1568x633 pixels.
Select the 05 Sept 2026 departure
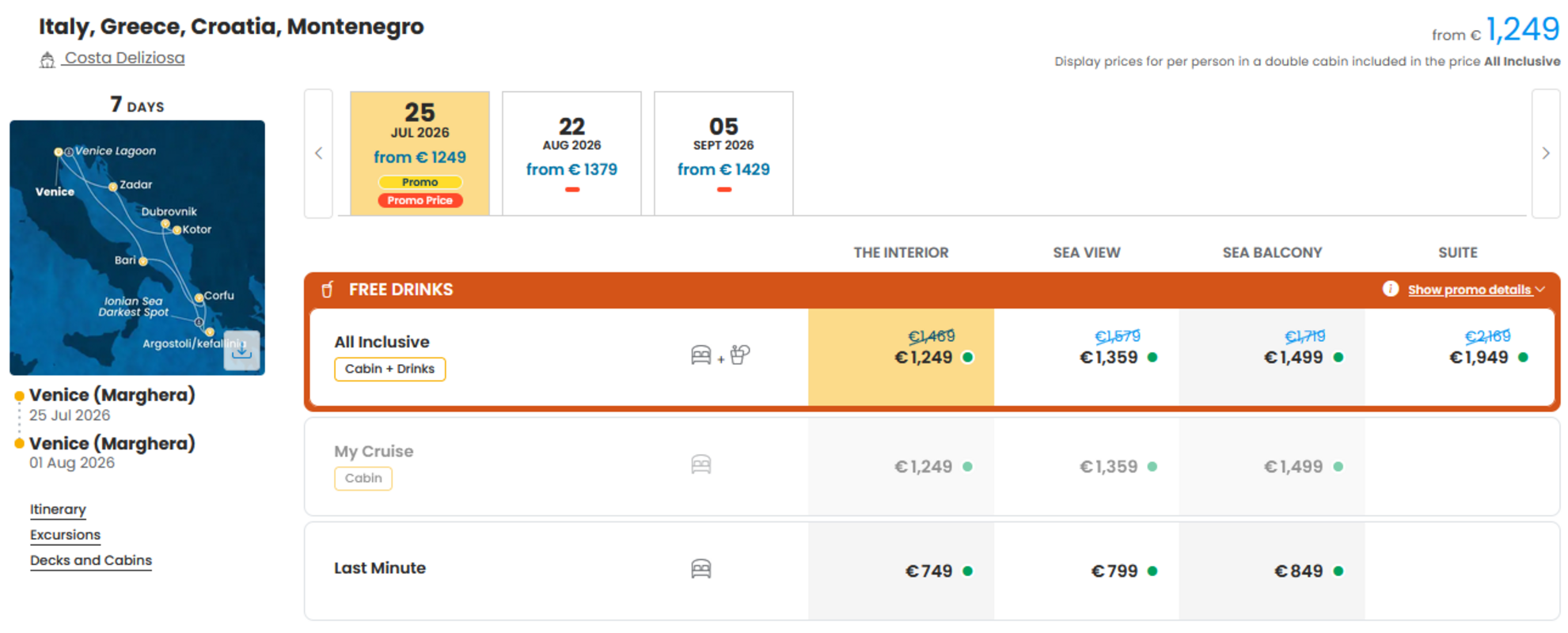click(x=723, y=154)
